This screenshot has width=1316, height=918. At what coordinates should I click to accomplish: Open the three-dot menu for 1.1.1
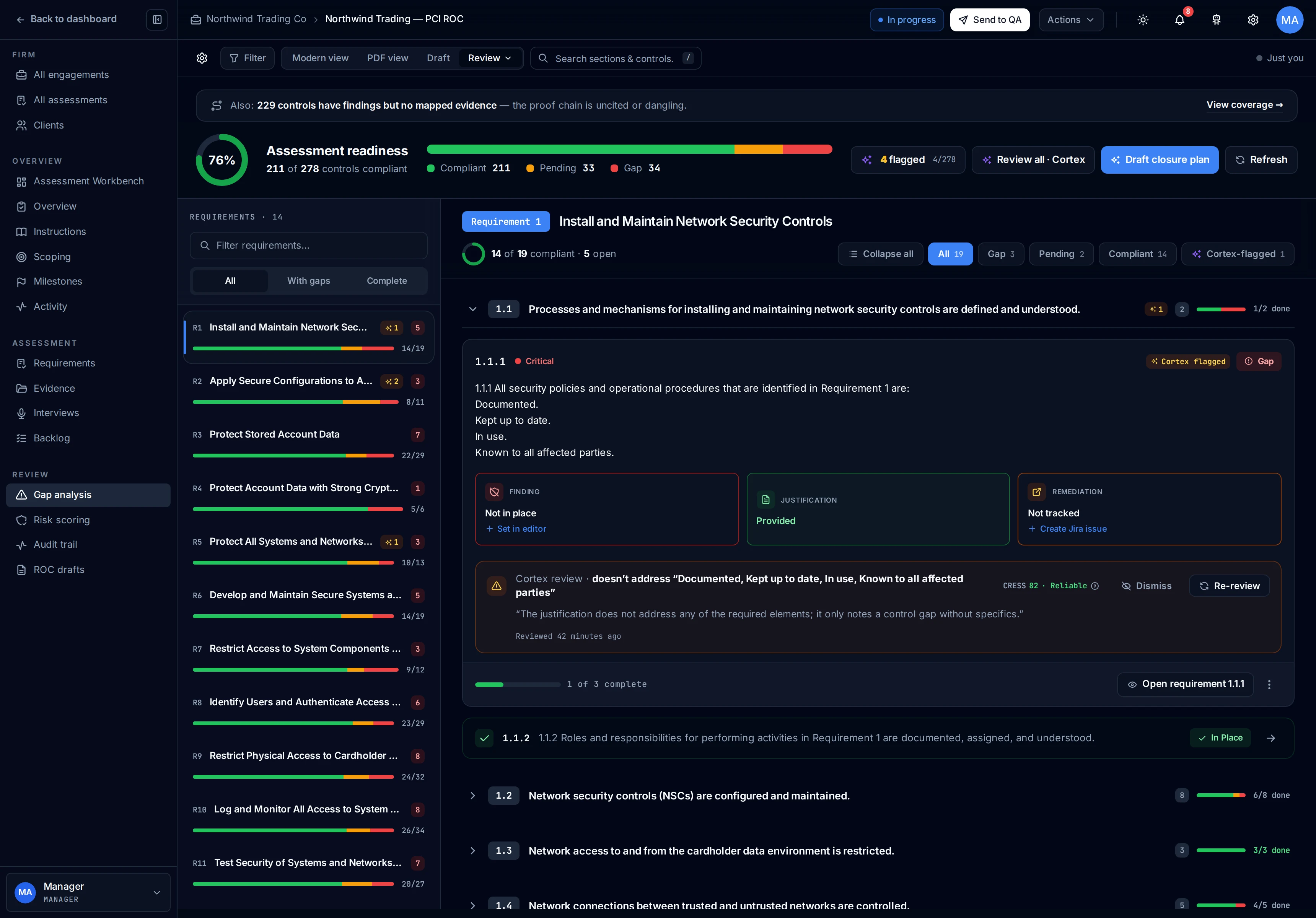(1269, 684)
